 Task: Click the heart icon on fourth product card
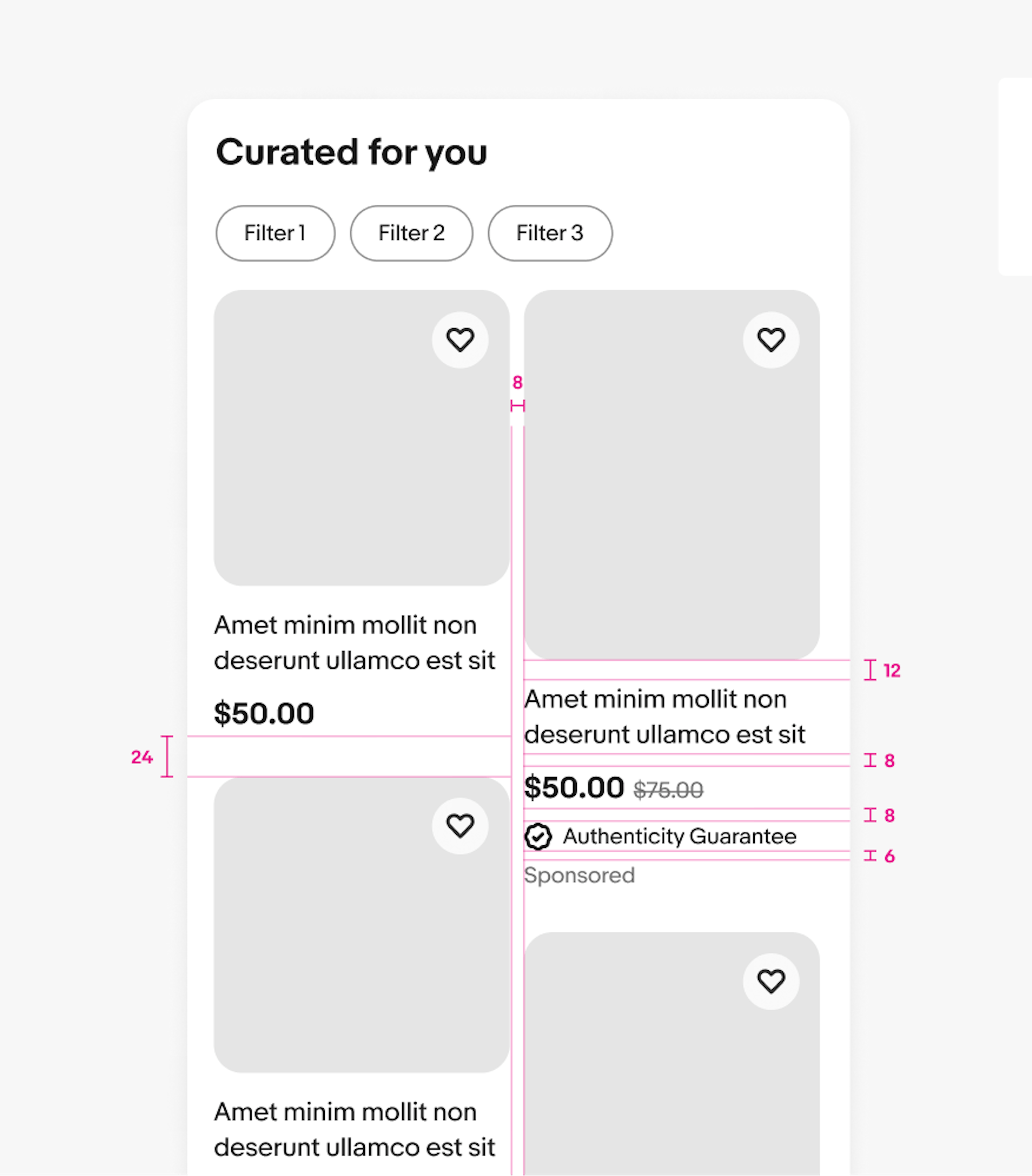[771, 981]
